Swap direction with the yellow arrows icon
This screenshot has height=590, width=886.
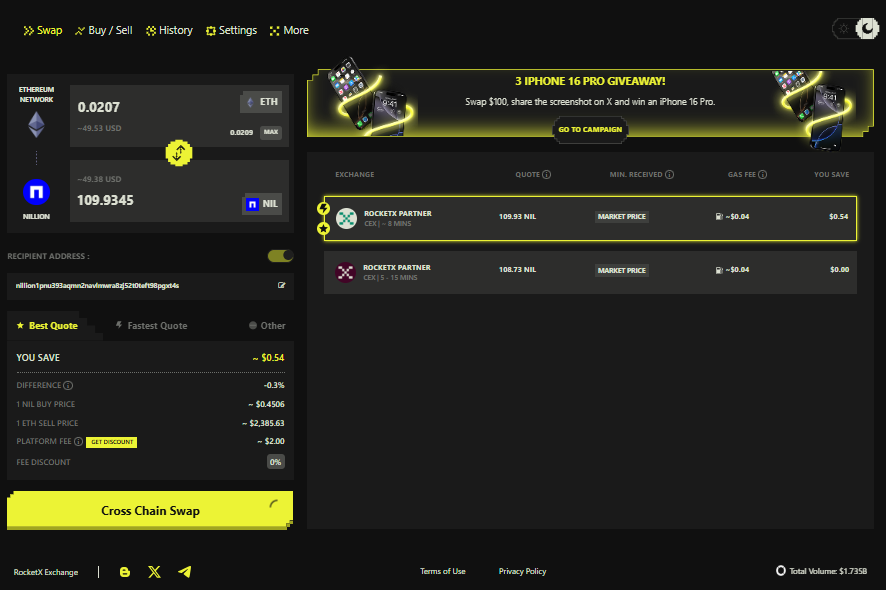[179, 153]
